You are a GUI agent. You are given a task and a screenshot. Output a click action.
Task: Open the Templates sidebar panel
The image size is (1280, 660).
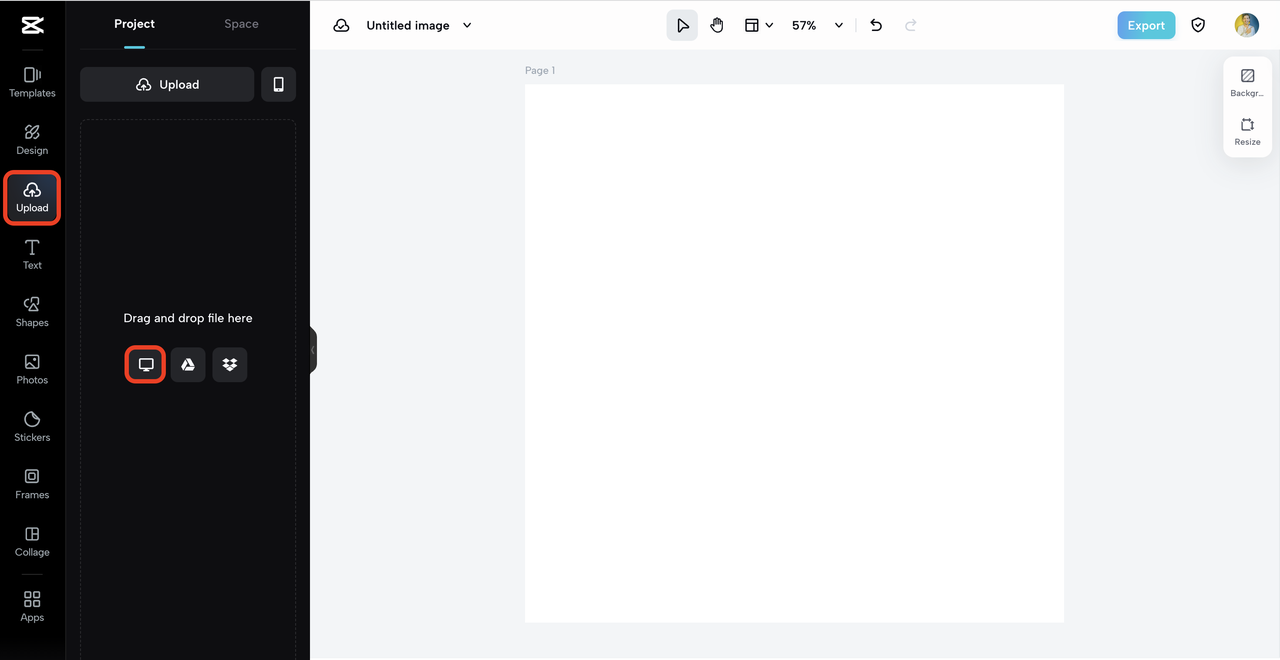[x=32, y=82]
